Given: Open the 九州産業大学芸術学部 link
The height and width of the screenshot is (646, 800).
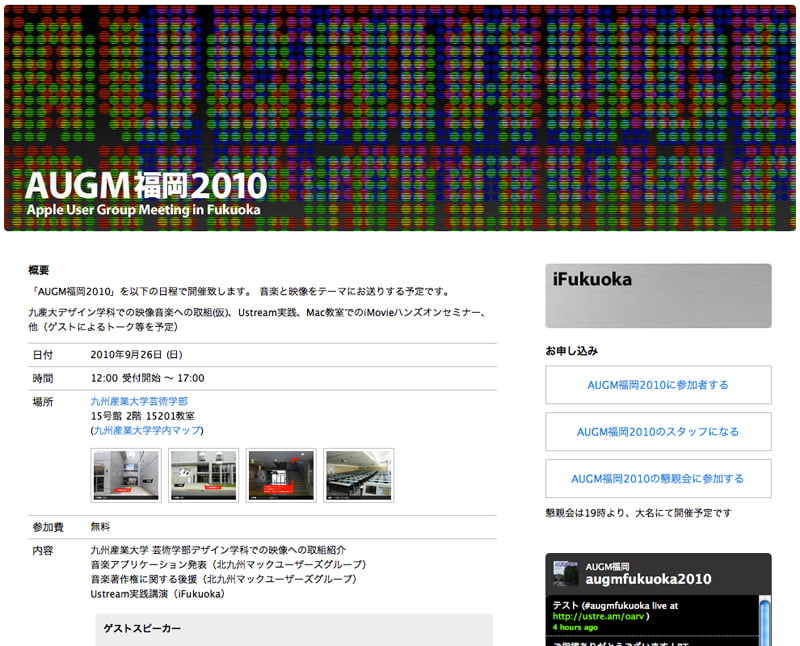Looking at the screenshot, I should 139,401.
